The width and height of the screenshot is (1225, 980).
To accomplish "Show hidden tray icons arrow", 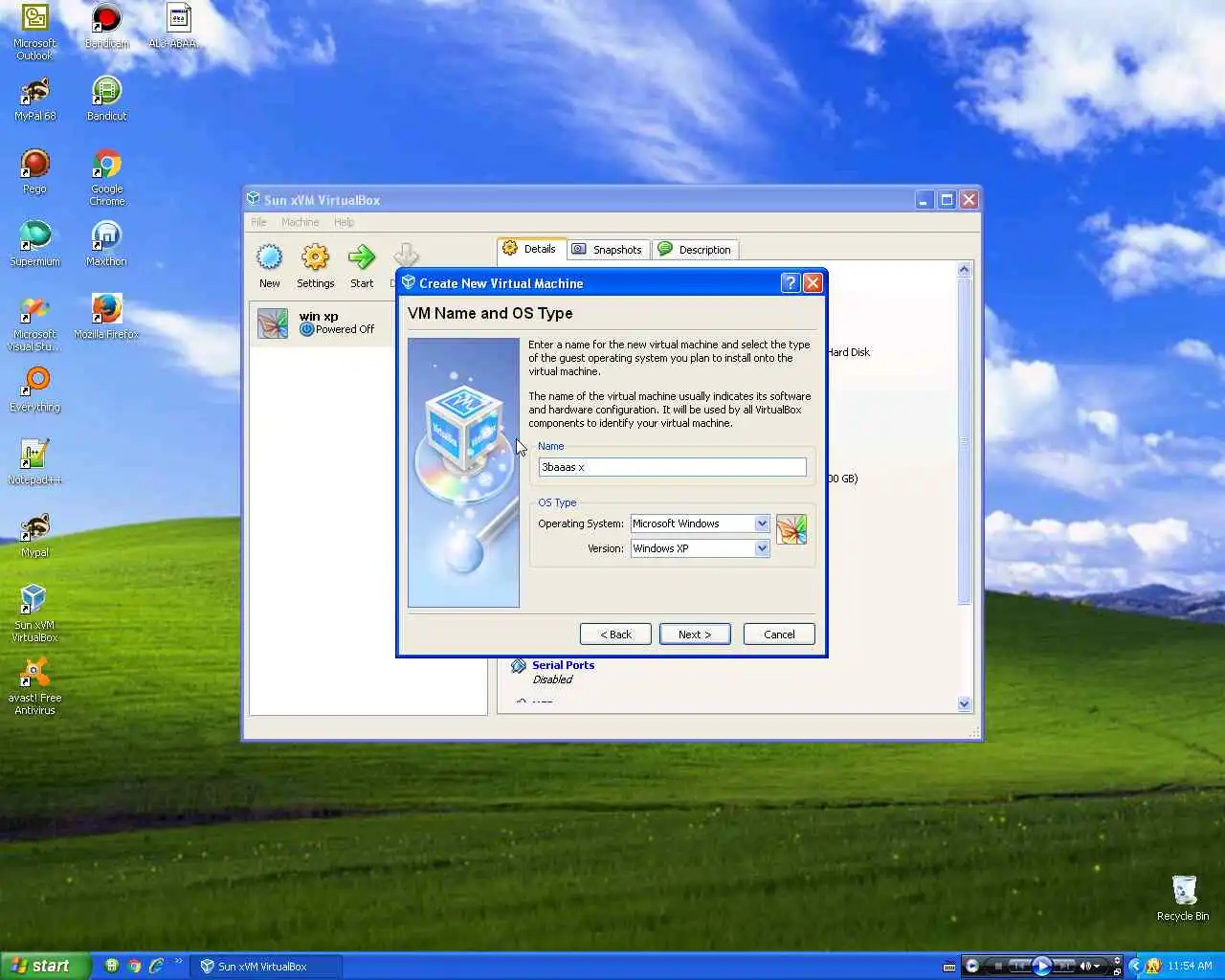I will (1135, 966).
